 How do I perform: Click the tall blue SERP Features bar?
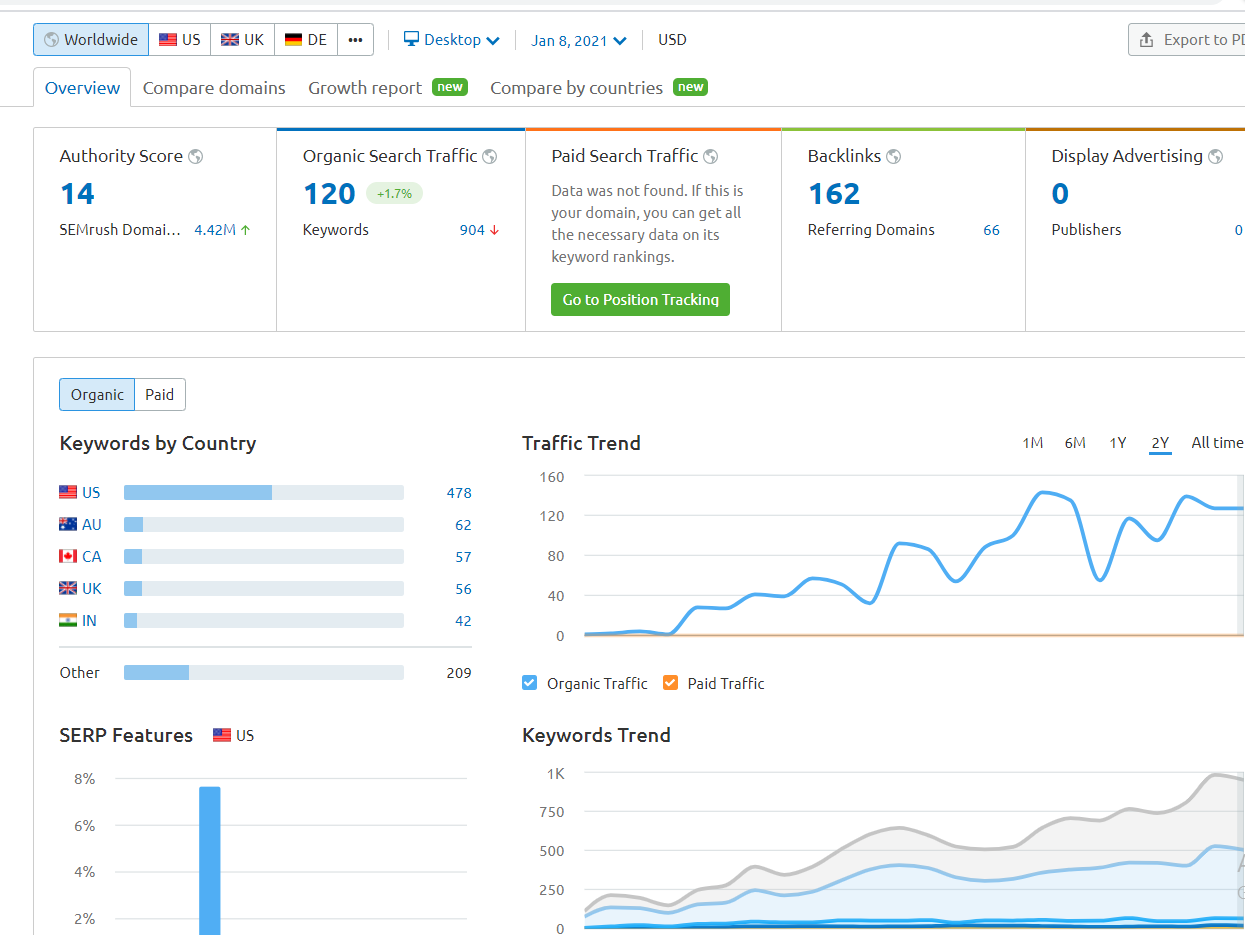coord(209,860)
